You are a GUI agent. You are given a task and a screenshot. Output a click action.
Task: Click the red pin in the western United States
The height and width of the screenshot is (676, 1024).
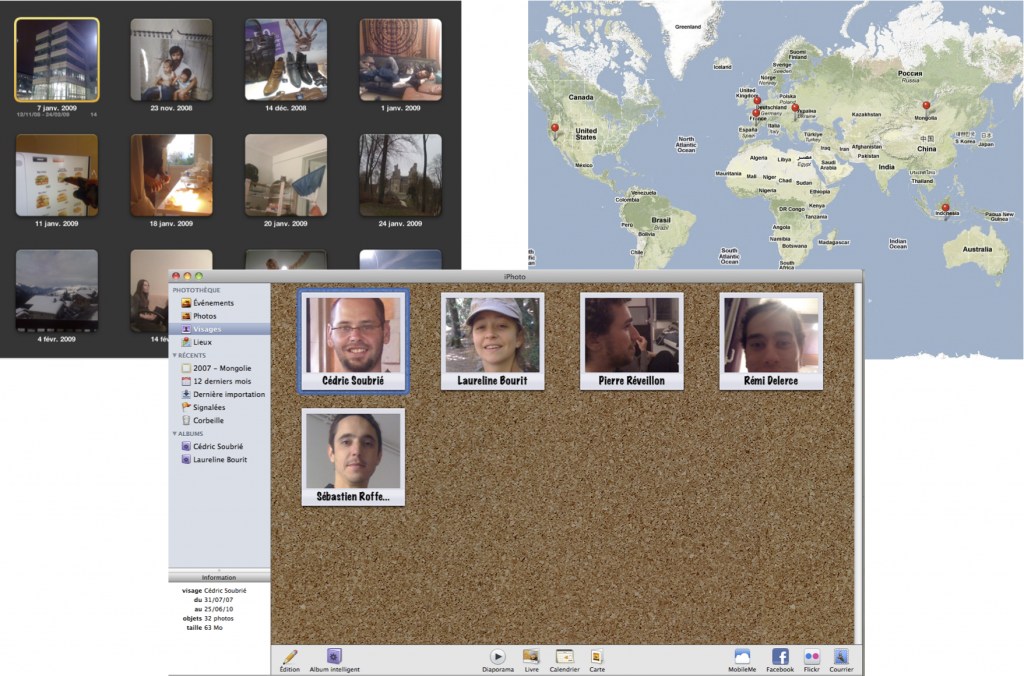555,130
